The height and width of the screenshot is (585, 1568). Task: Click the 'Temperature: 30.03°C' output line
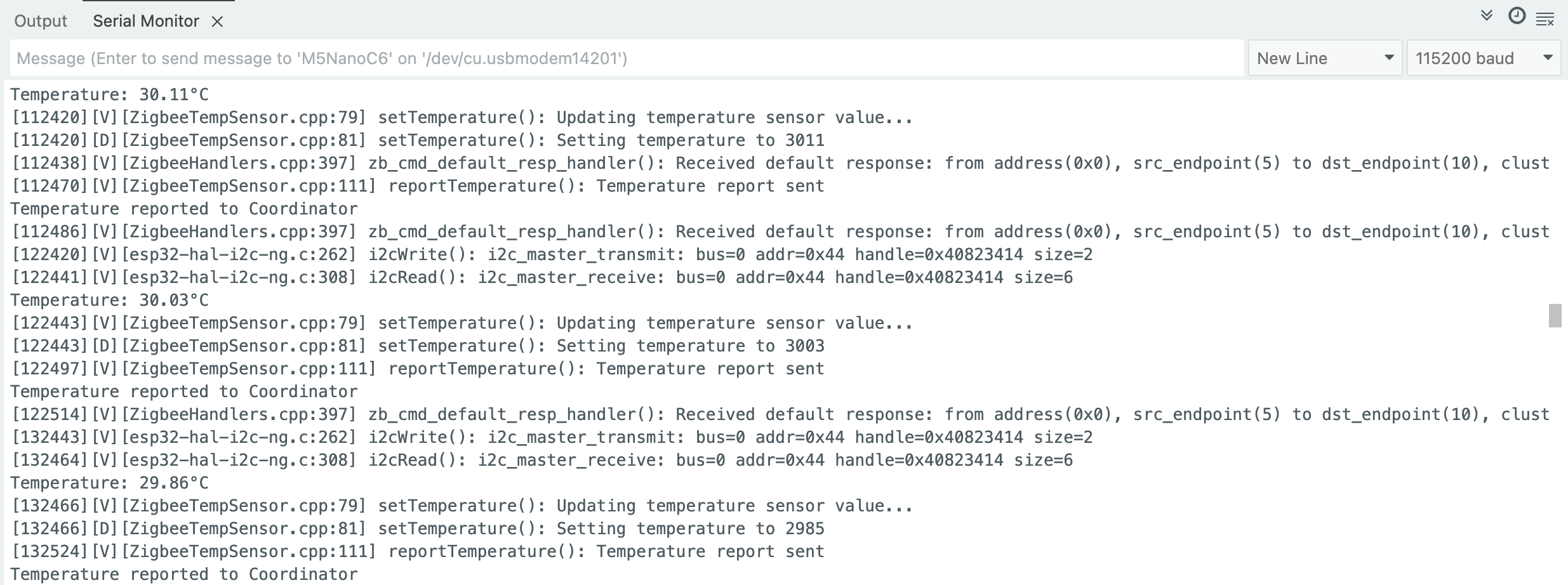pos(109,300)
